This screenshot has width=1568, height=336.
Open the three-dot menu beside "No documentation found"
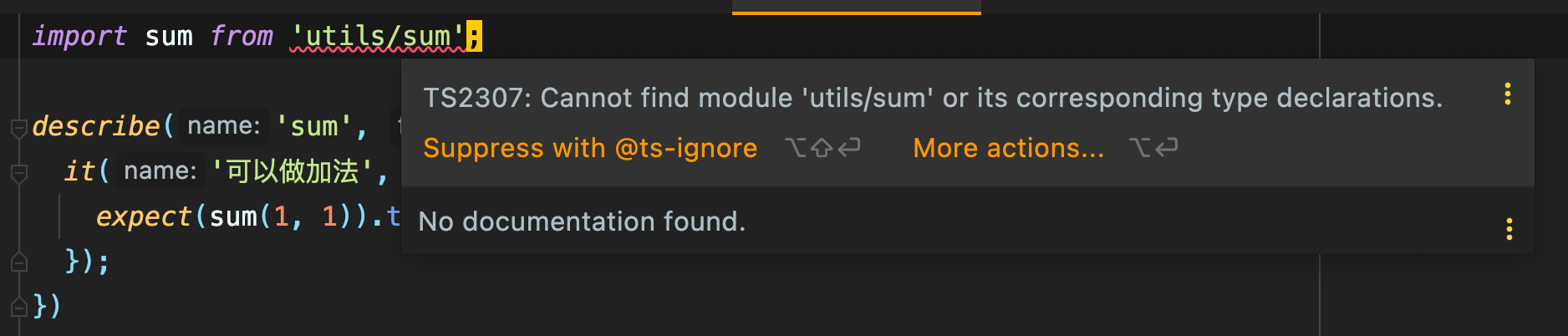[1509, 229]
